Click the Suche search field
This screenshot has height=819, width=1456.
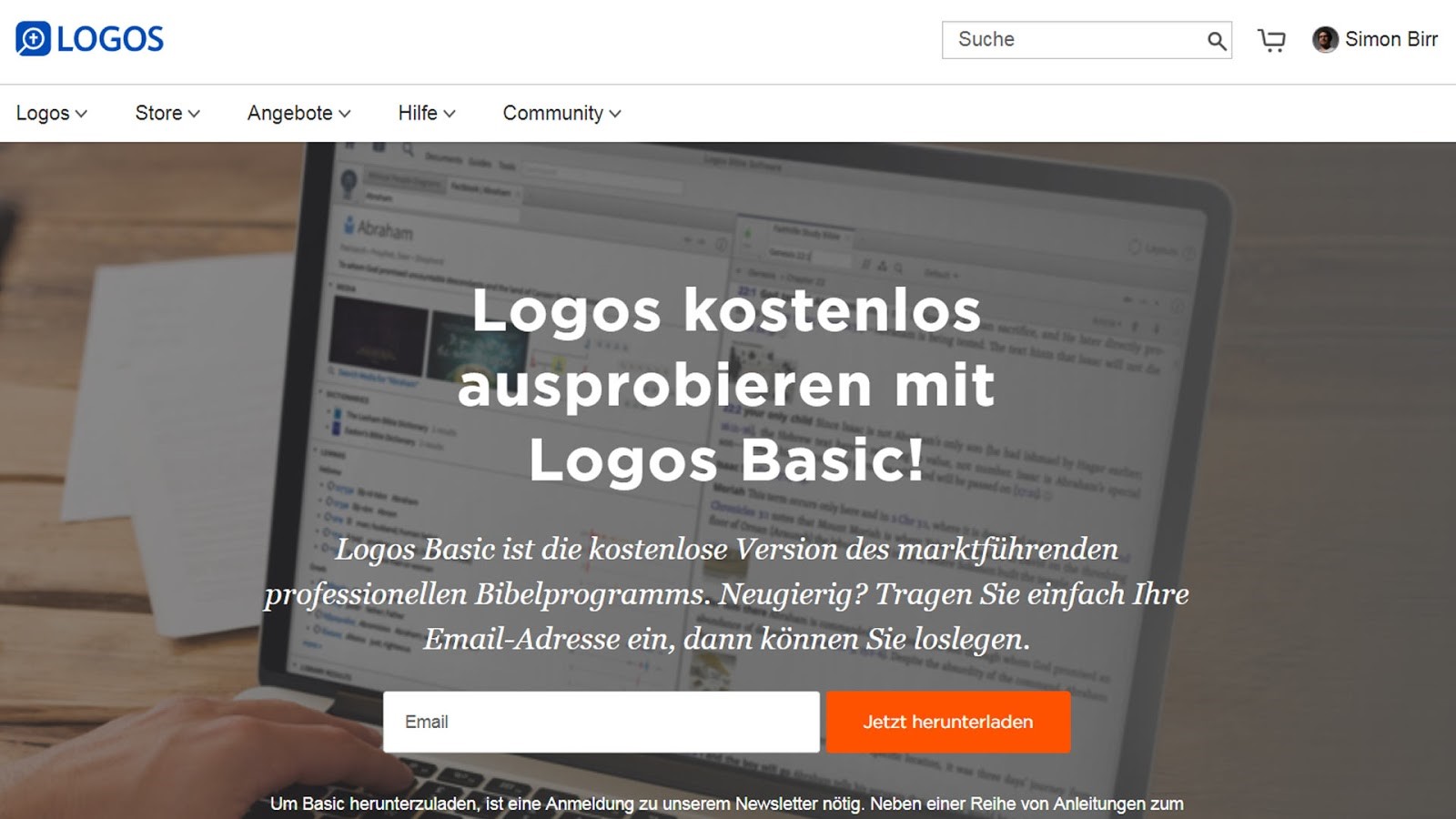pos(1046,40)
